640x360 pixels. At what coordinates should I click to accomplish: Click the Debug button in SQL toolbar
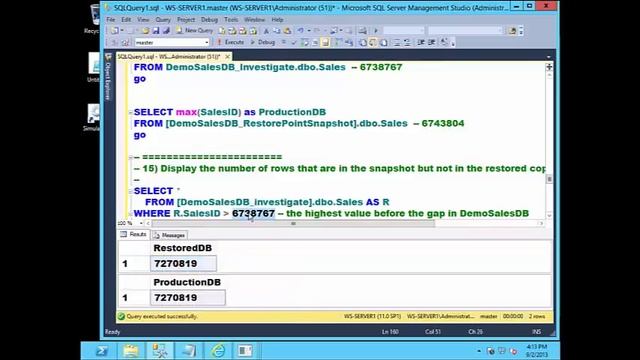[x=262, y=42]
